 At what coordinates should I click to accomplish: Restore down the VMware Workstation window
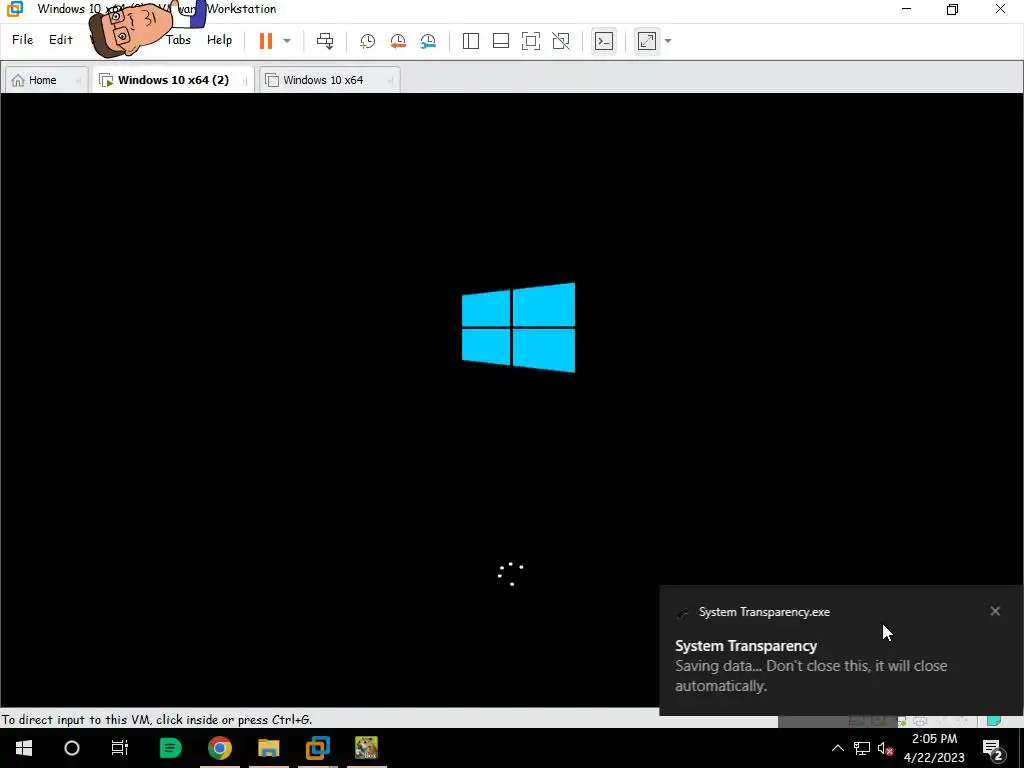(952, 9)
